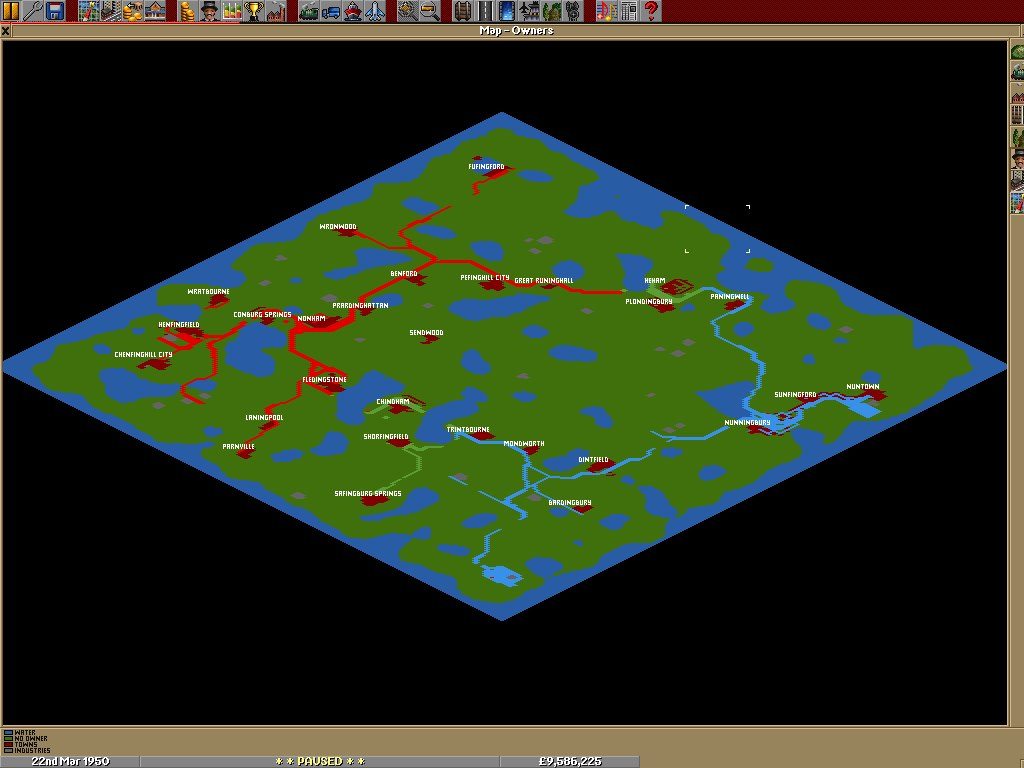Open the railway track construction icon
1024x768 pixels.
(464, 10)
